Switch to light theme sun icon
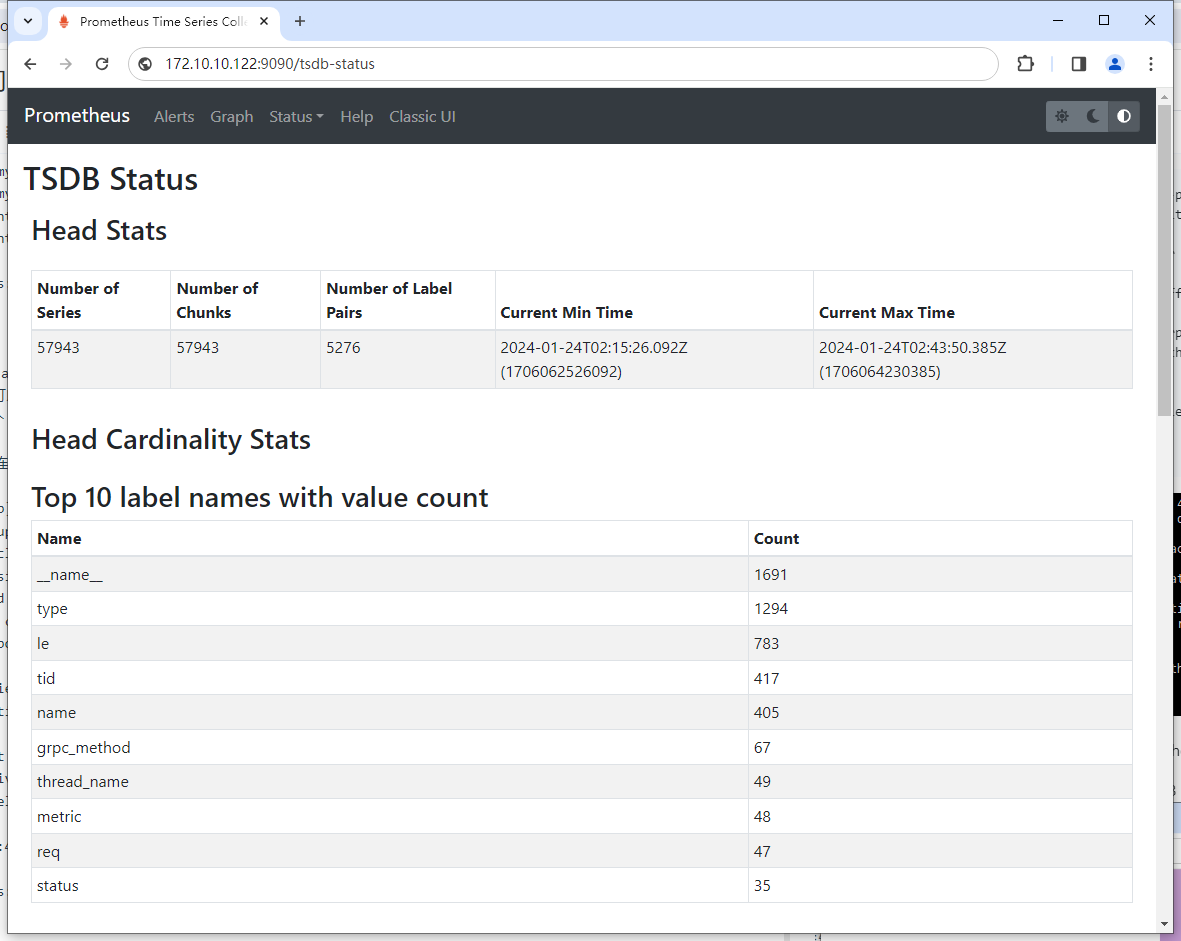 [x=1062, y=116]
